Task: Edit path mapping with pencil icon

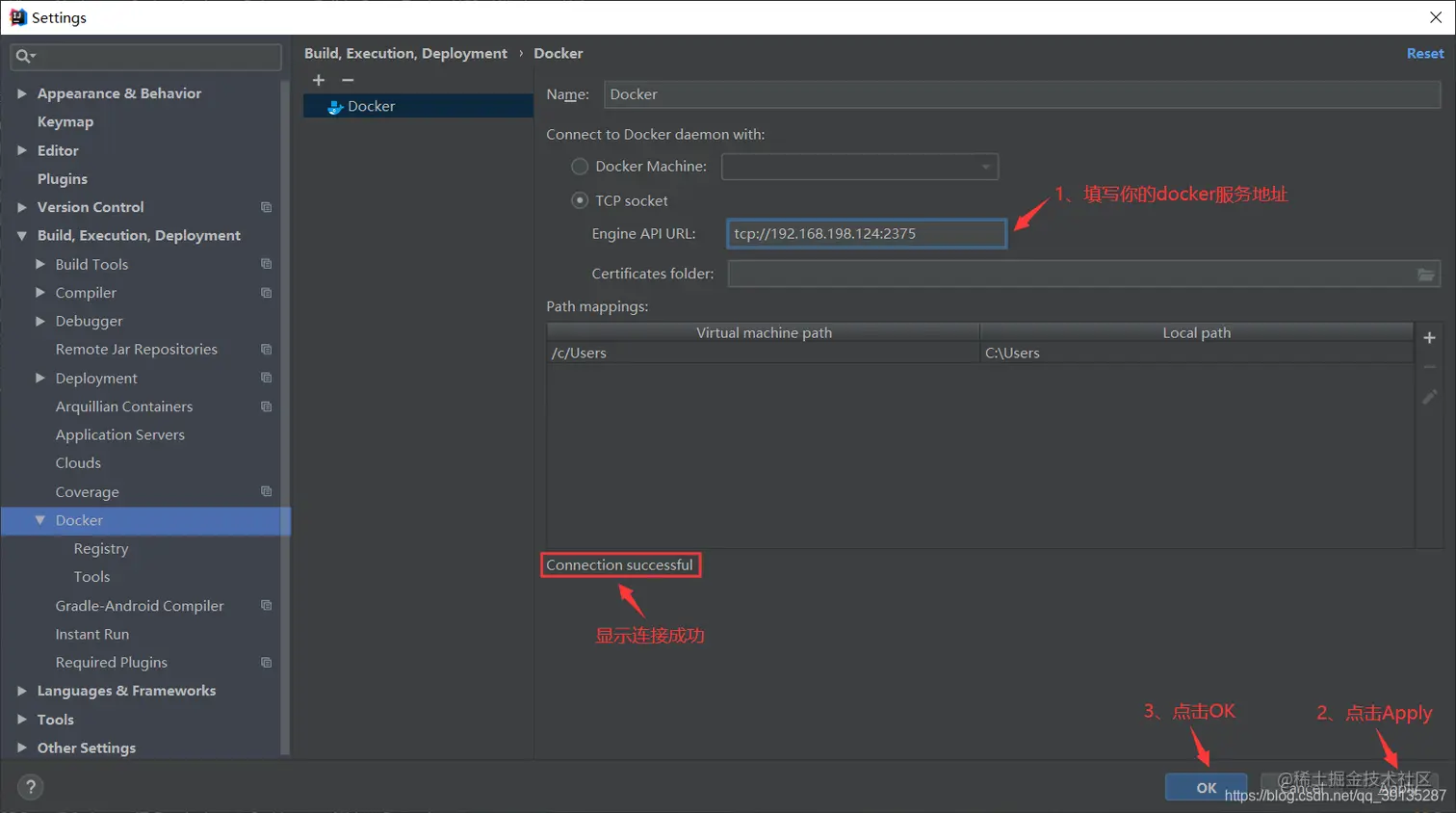Action: click(1429, 397)
